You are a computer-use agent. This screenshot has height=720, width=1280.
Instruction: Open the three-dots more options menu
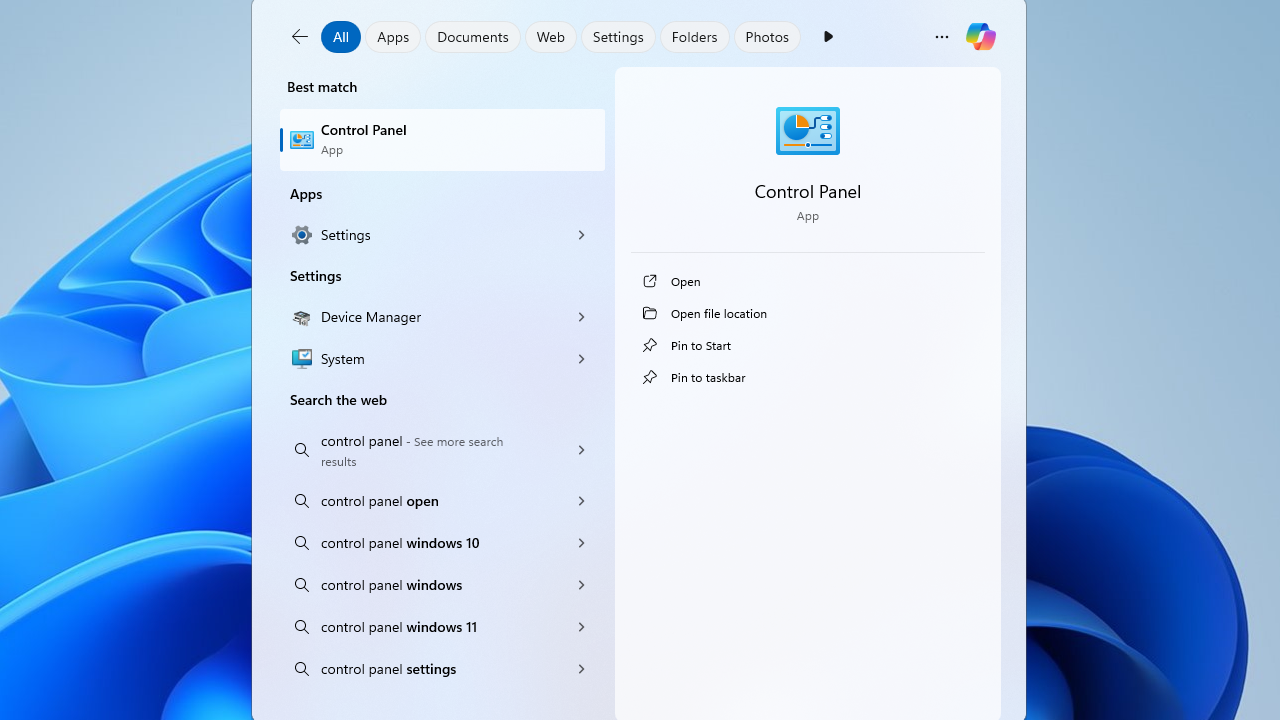click(x=941, y=37)
